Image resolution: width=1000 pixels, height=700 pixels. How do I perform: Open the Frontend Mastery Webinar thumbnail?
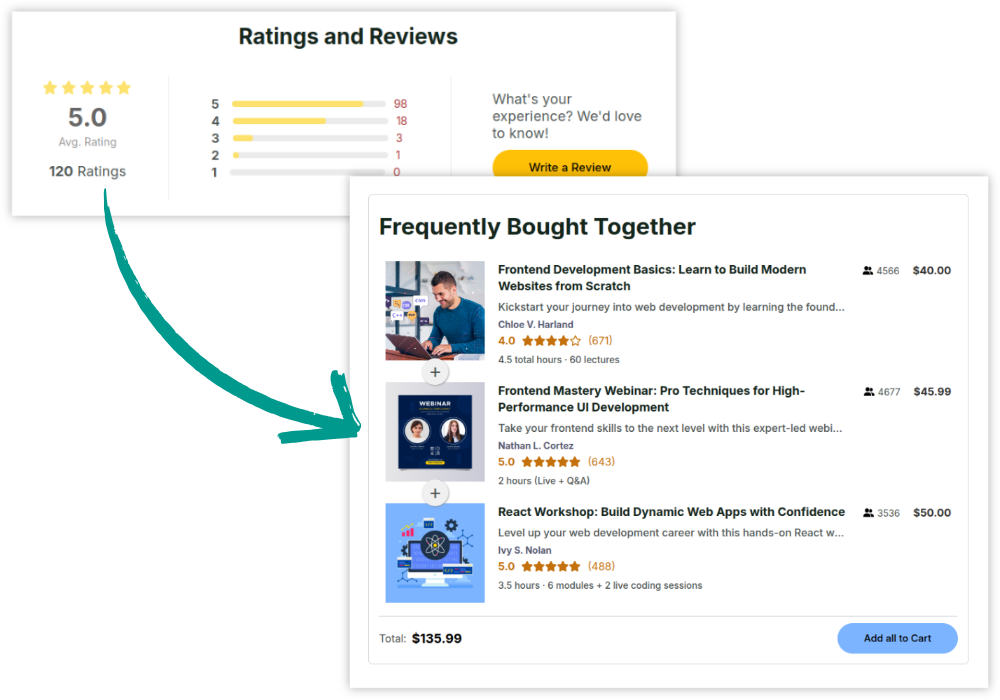tap(435, 431)
